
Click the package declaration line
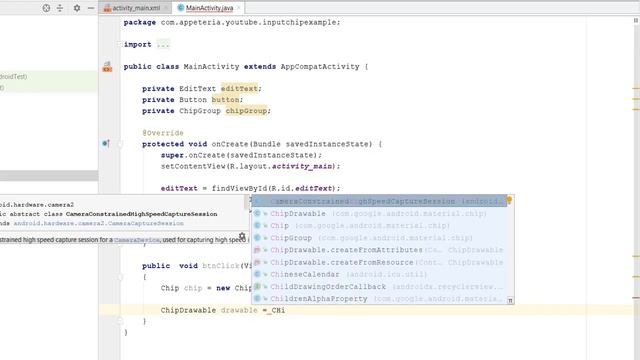(232, 22)
